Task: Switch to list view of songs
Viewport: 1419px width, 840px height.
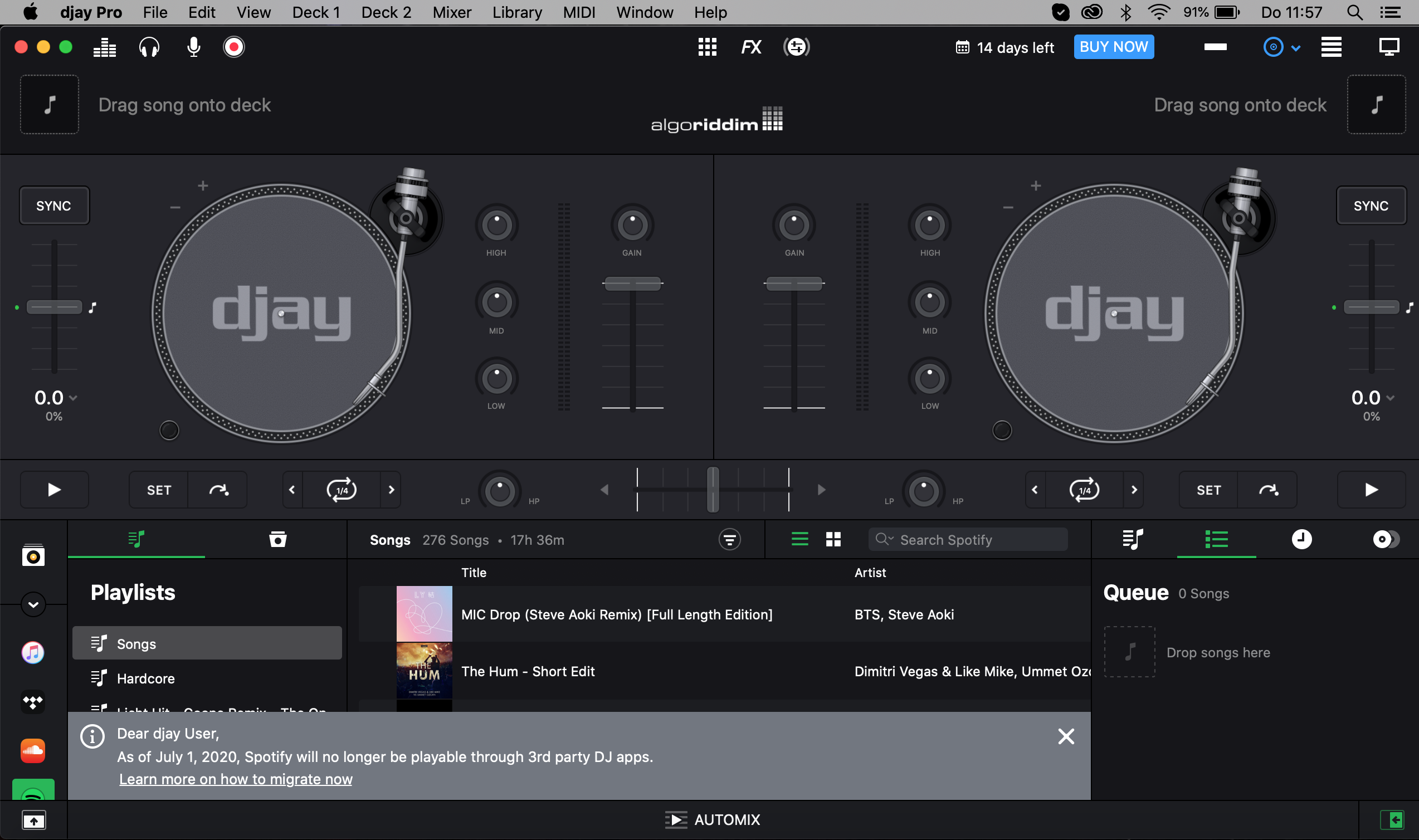Action: tap(799, 539)
